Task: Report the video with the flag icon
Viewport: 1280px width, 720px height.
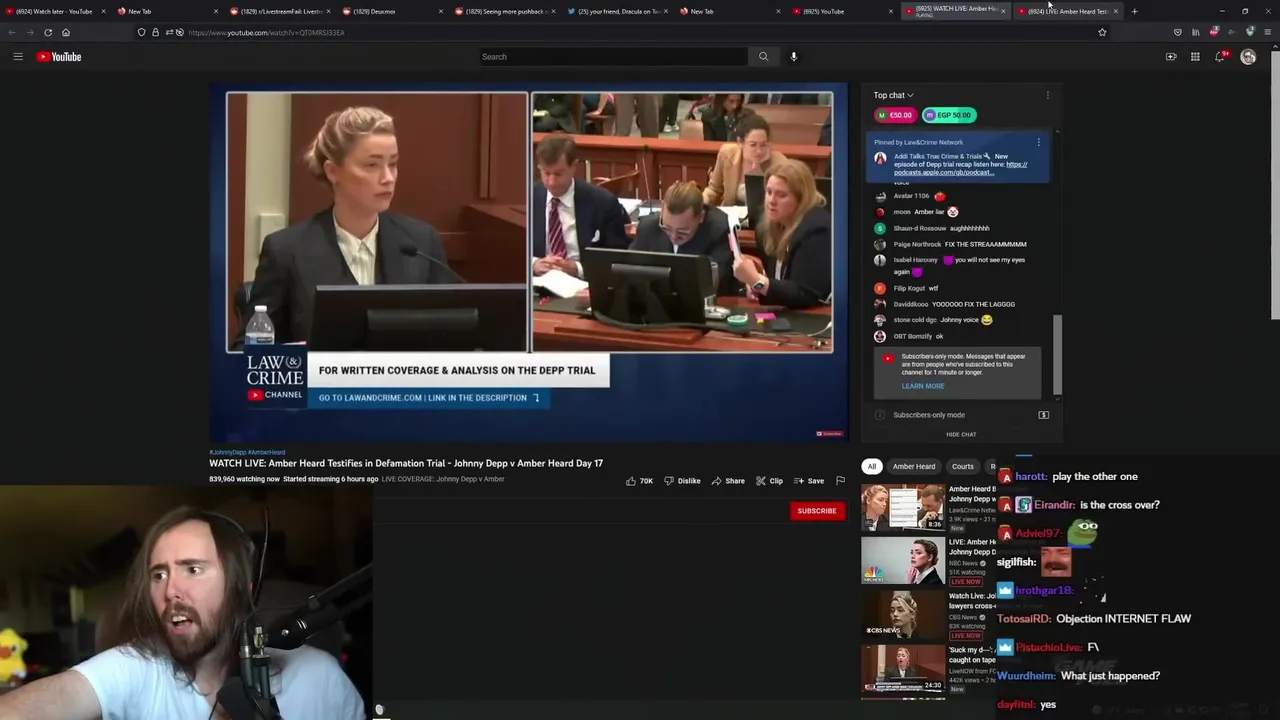Action: click(840, 481)
